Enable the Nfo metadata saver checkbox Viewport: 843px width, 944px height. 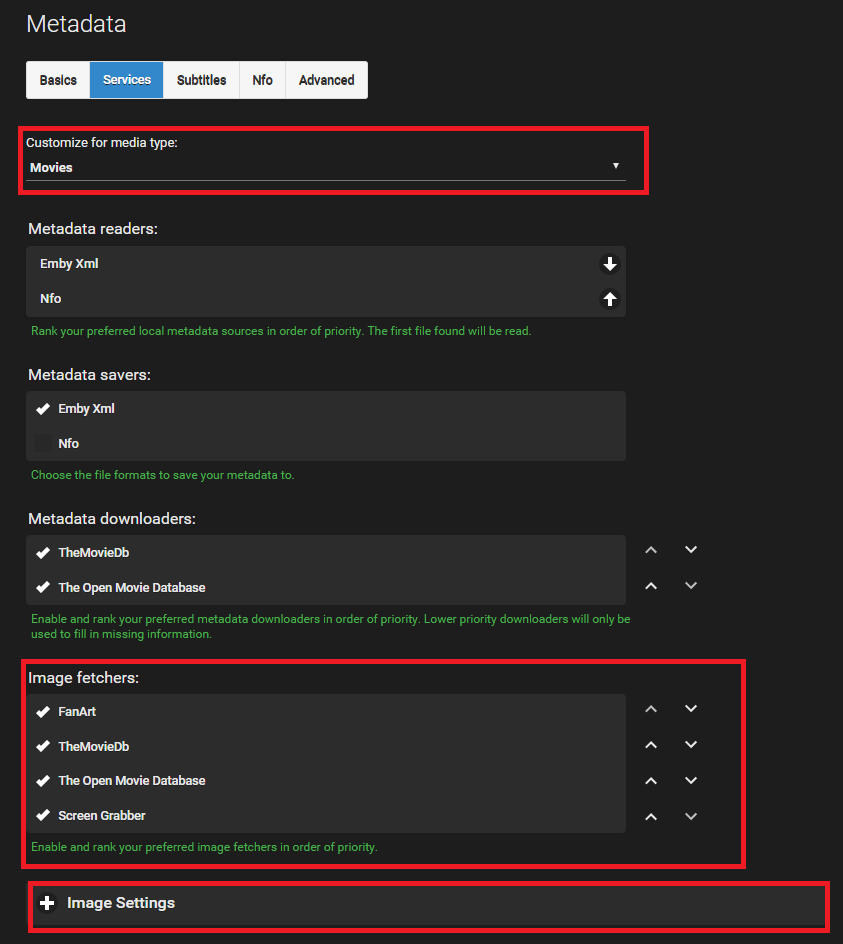click(43, 443)
